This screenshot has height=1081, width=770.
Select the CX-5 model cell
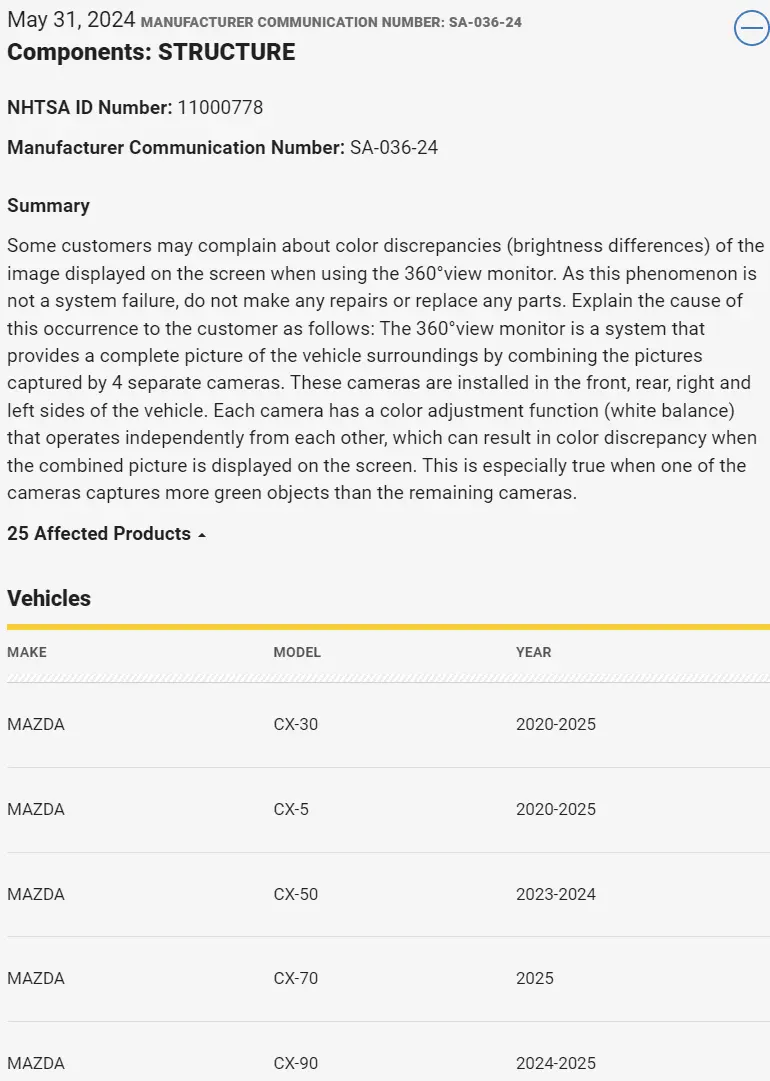291,809
